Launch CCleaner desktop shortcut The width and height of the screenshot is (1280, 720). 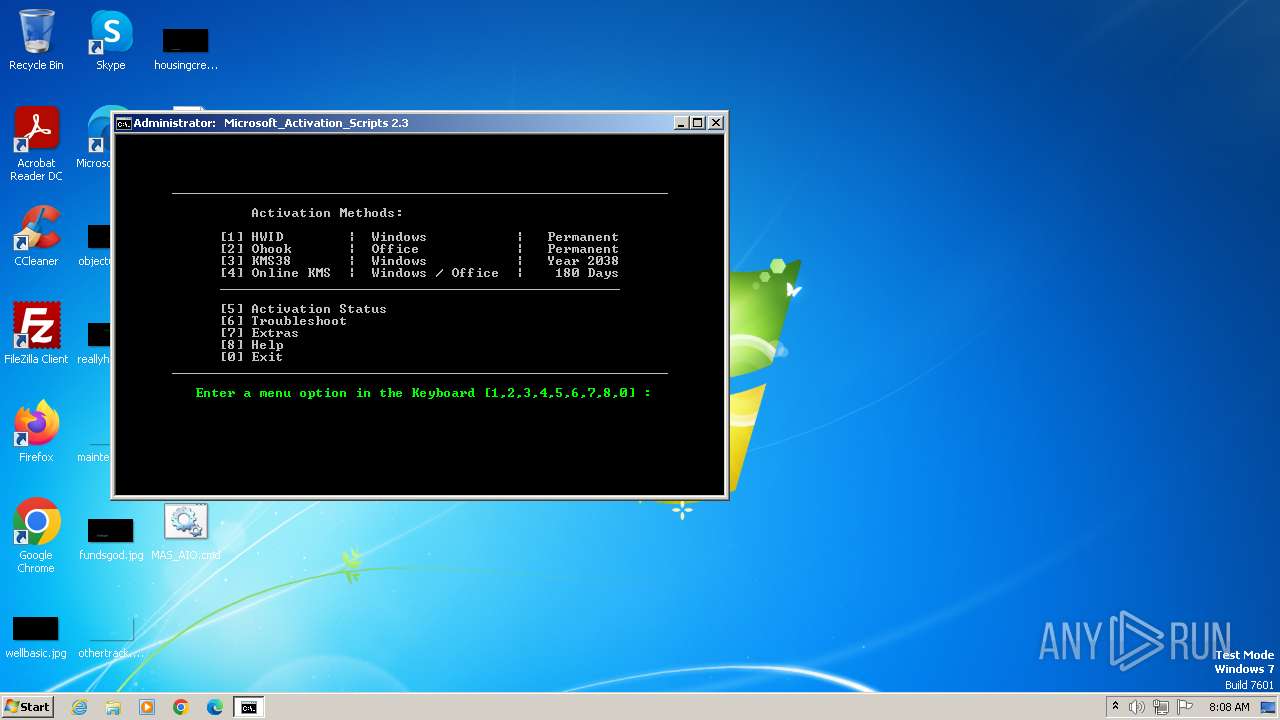pos(36,237)
